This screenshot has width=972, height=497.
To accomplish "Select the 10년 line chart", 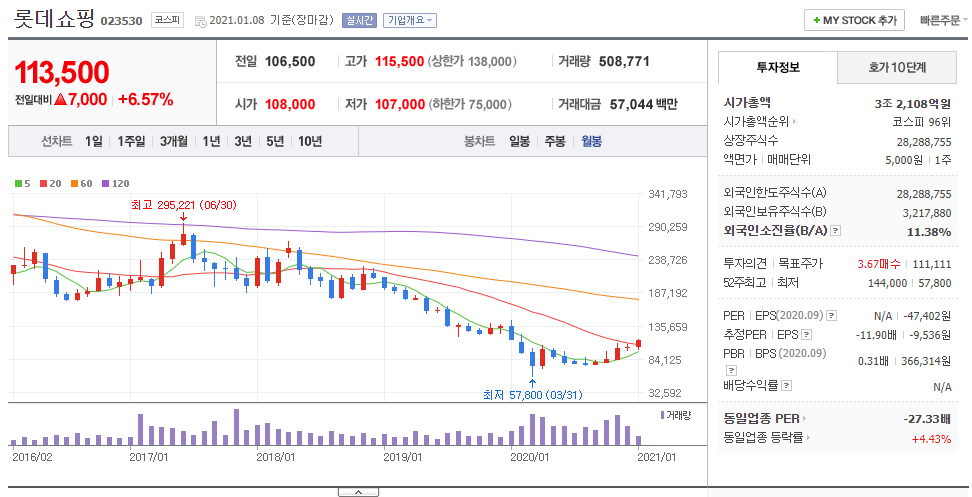I will point(310,141).
